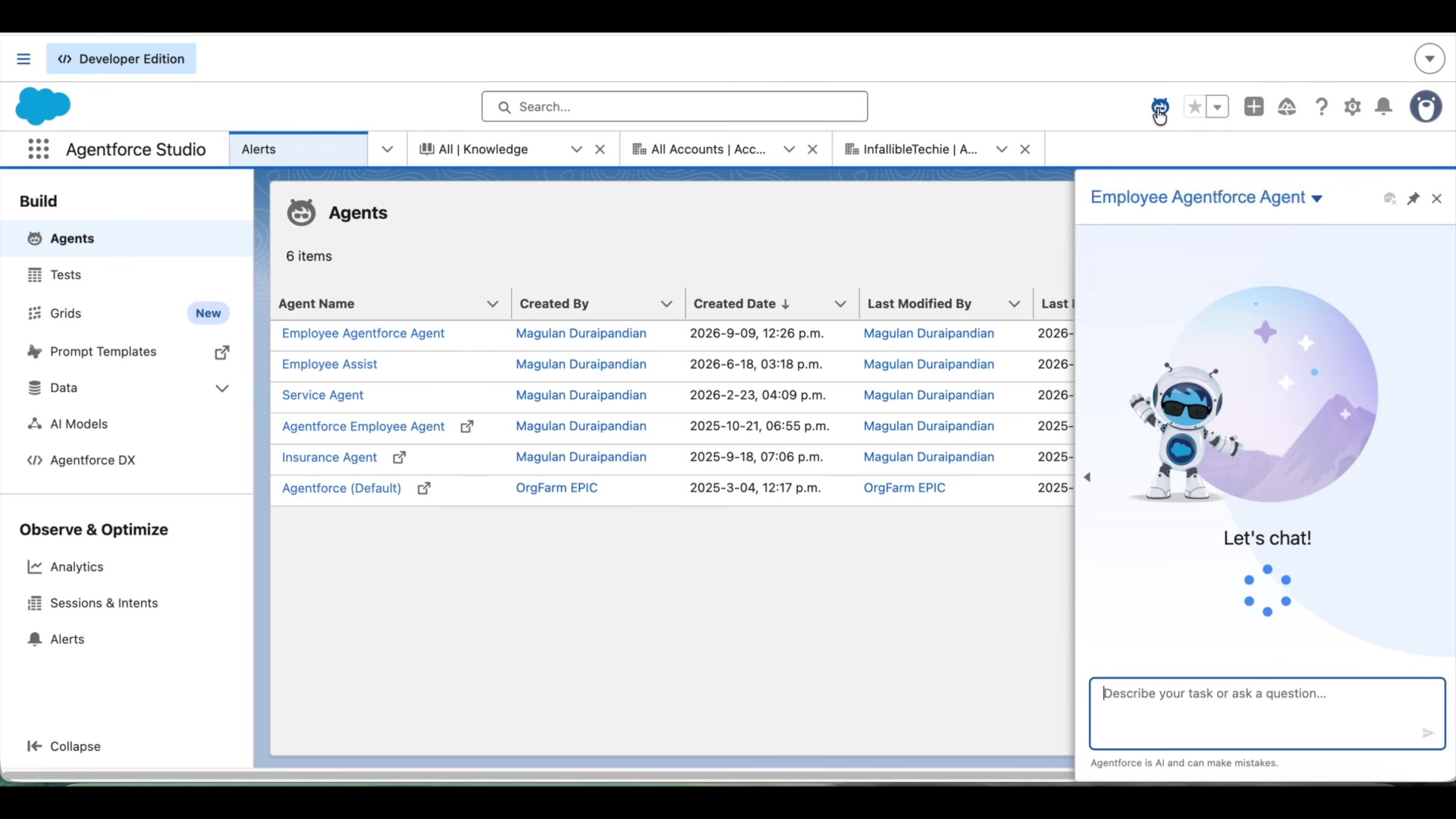Pin the Agentforce chat panel

click(x=1414, y=199)
